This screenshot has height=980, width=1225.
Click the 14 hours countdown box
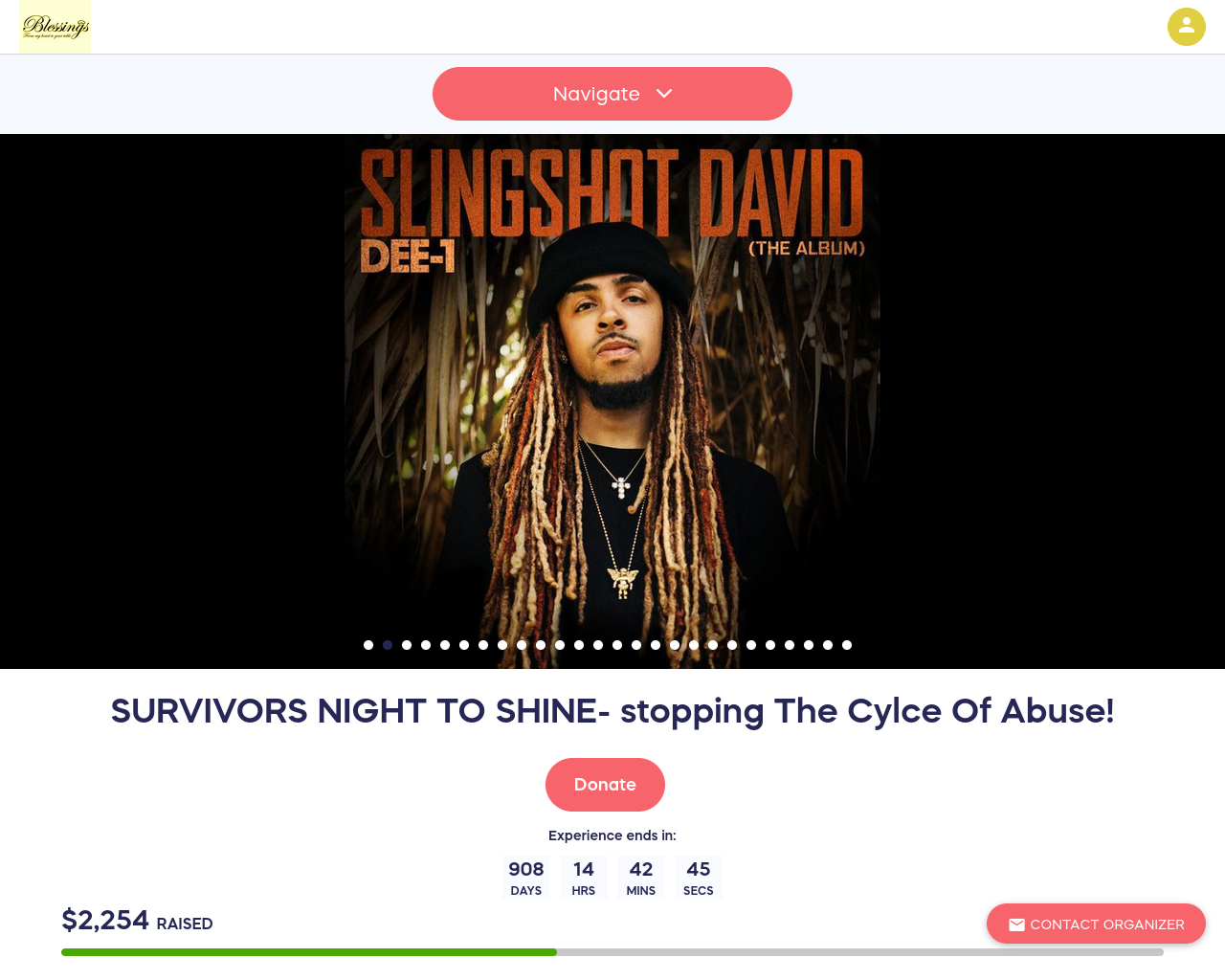[584, 878]
